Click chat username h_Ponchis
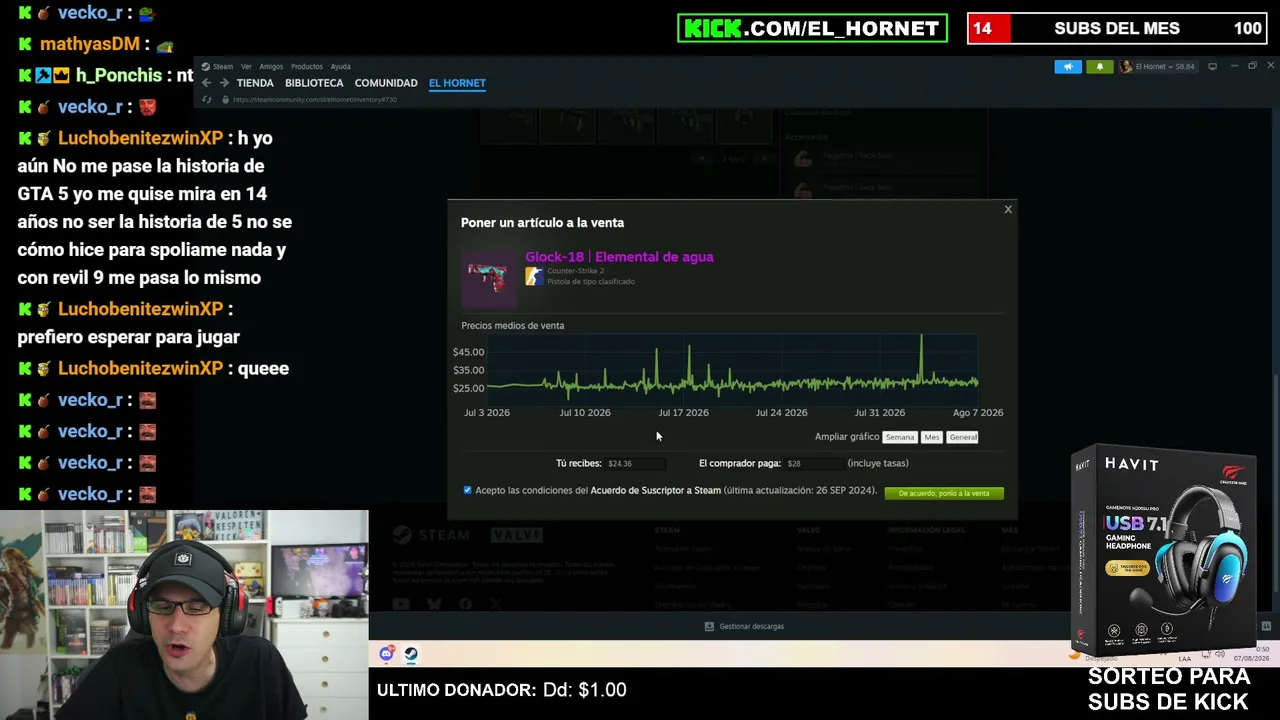Screen dimensions: 1280x720 coord(119,76)
